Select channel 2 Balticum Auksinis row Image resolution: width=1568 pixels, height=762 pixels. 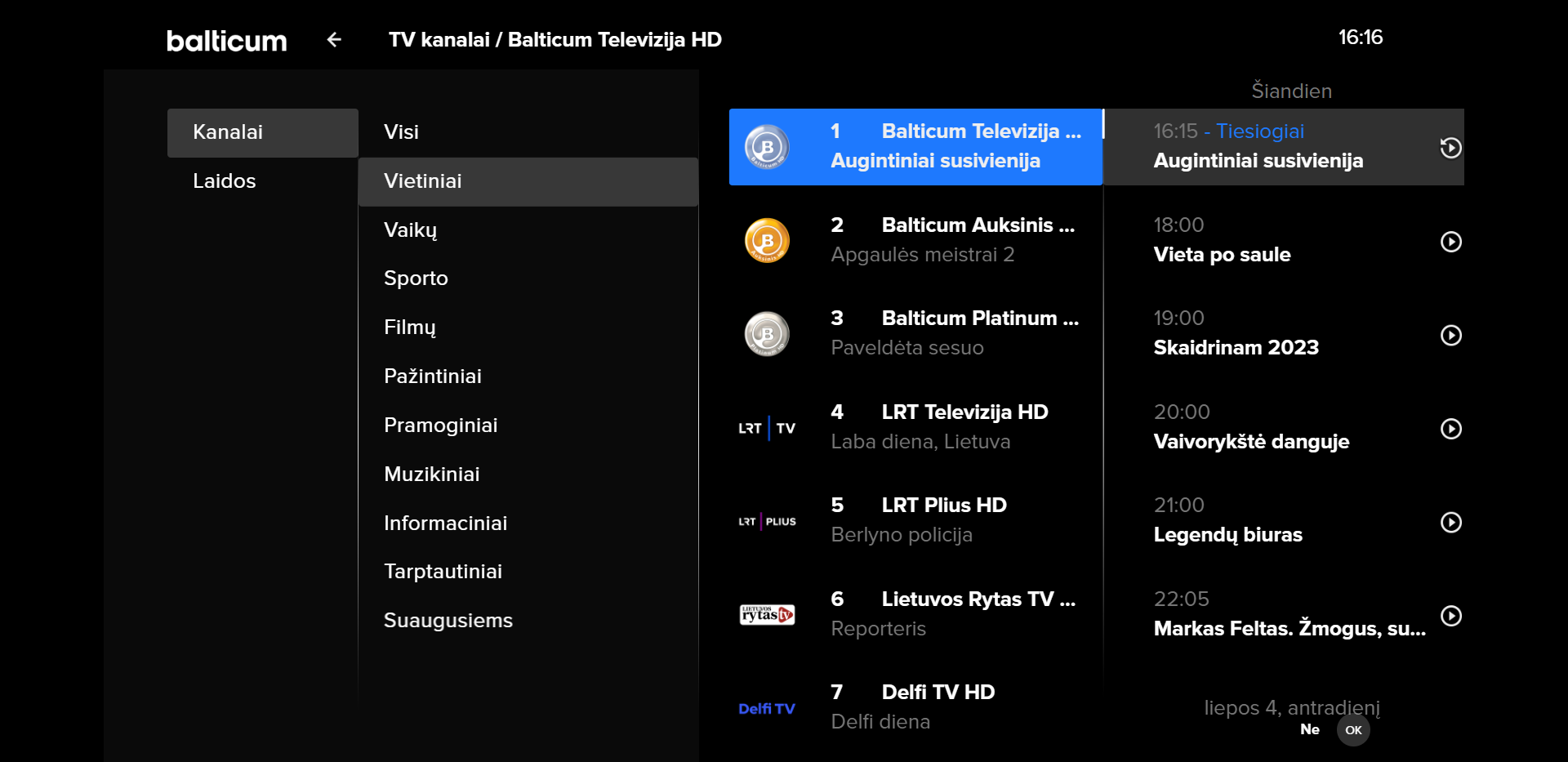915,241
